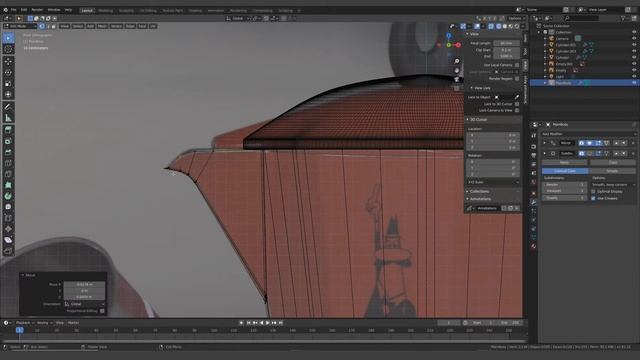Image resolution: width=640 pixels, height=360 pixels.
Task: Choose the Simple subdivision type
Action: pyautogui.click(x=612, y=171)
